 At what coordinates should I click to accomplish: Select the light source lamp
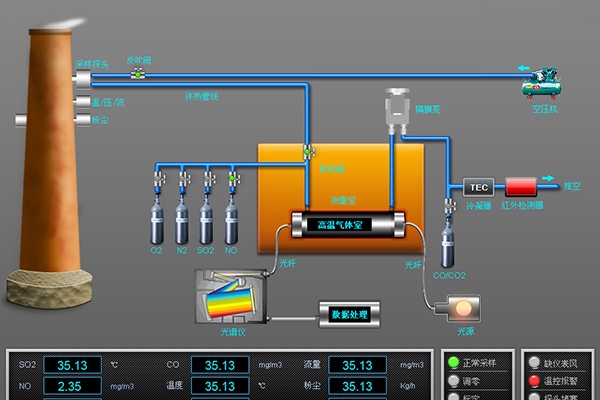coord(463,306)
